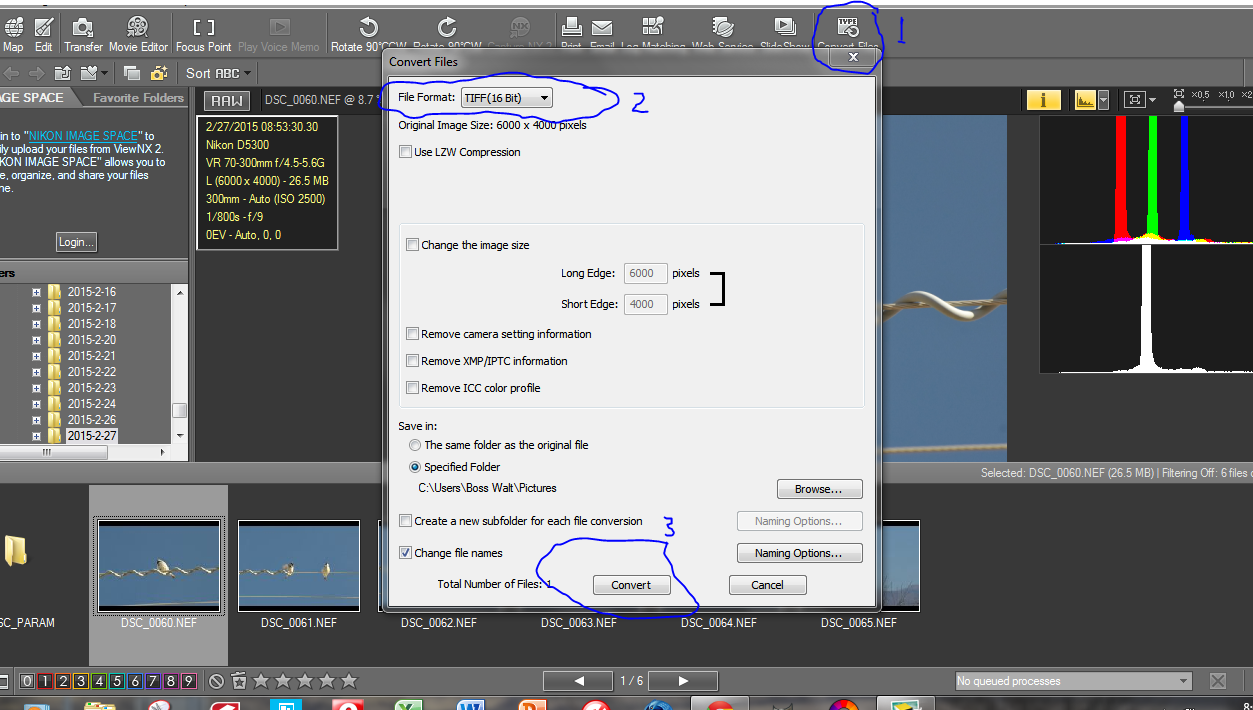Toggle the histogram display icon
The width and height of the screenshot is (1253, 710).
pyautogui.click(x=1084, y=100)
